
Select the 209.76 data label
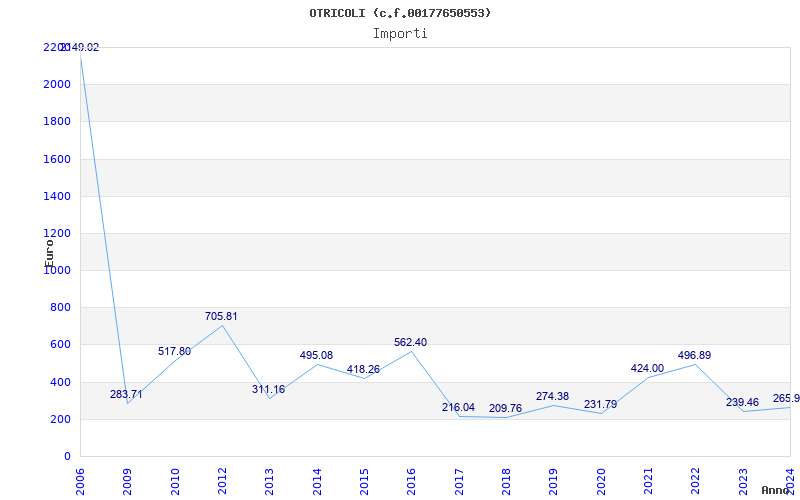(506, 408)
